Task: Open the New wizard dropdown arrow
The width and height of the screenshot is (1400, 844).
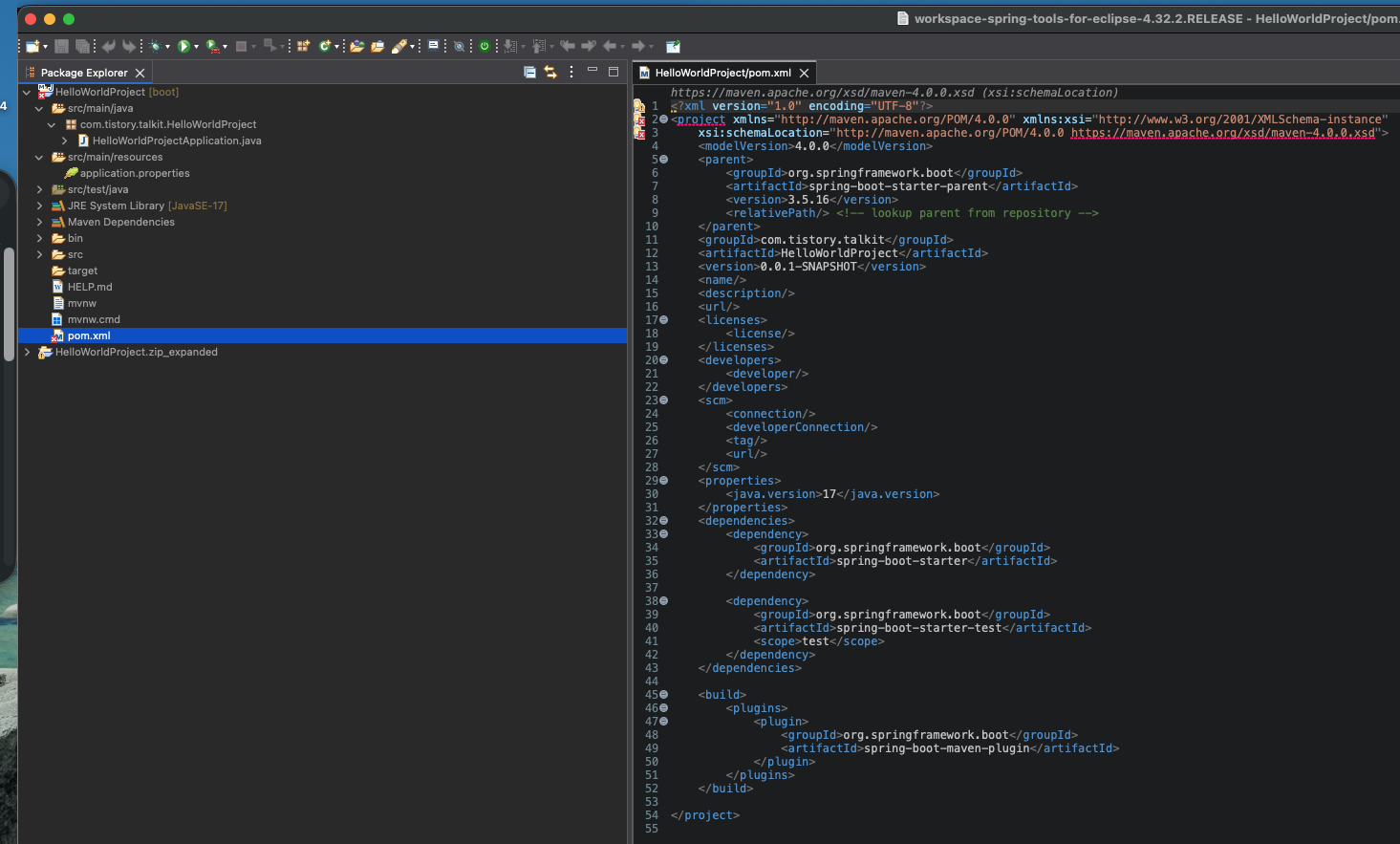Action: 45,47
